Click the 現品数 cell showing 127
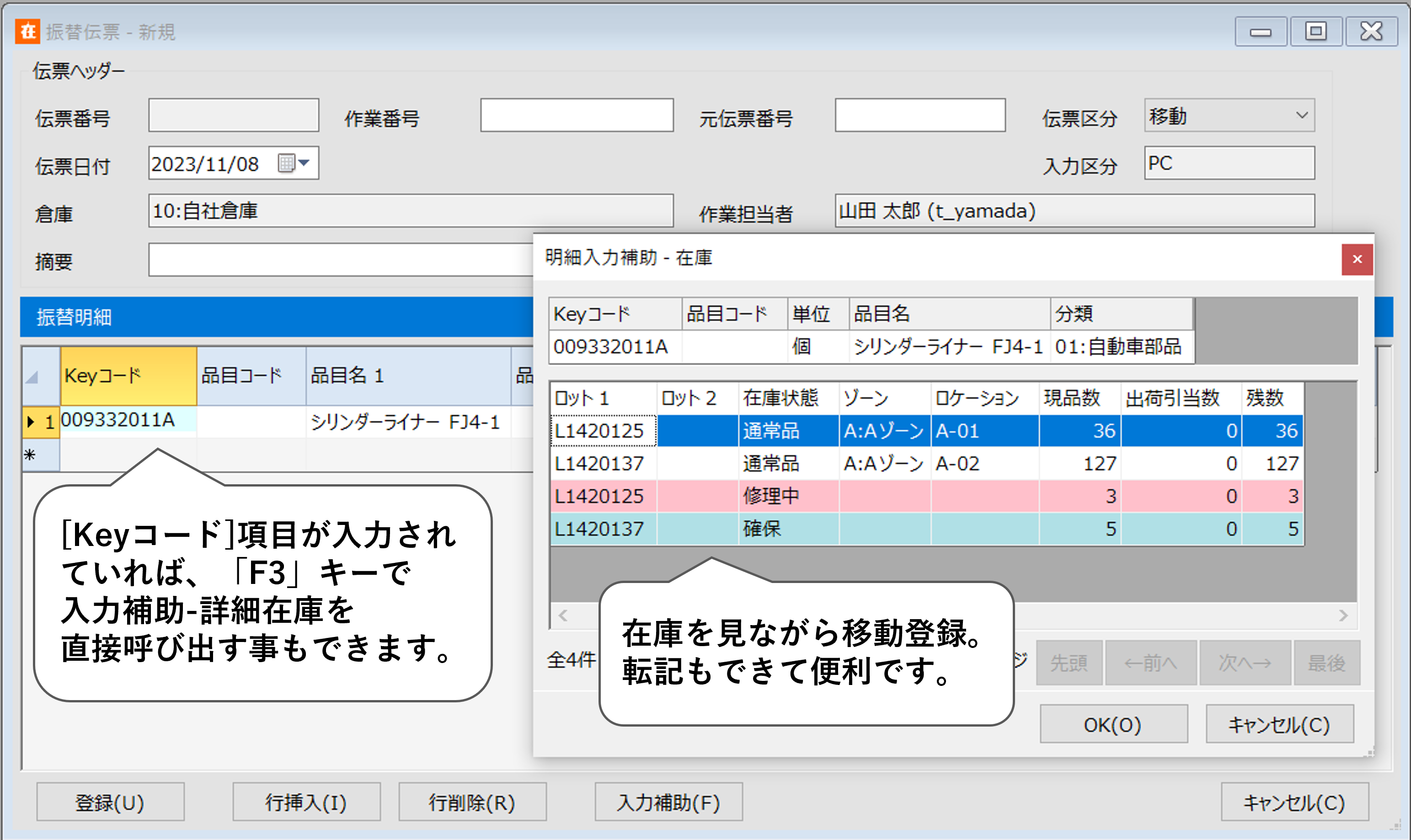Viewport: 1411px width, 840px height. pyautogui.click(x=1080, y=464)
